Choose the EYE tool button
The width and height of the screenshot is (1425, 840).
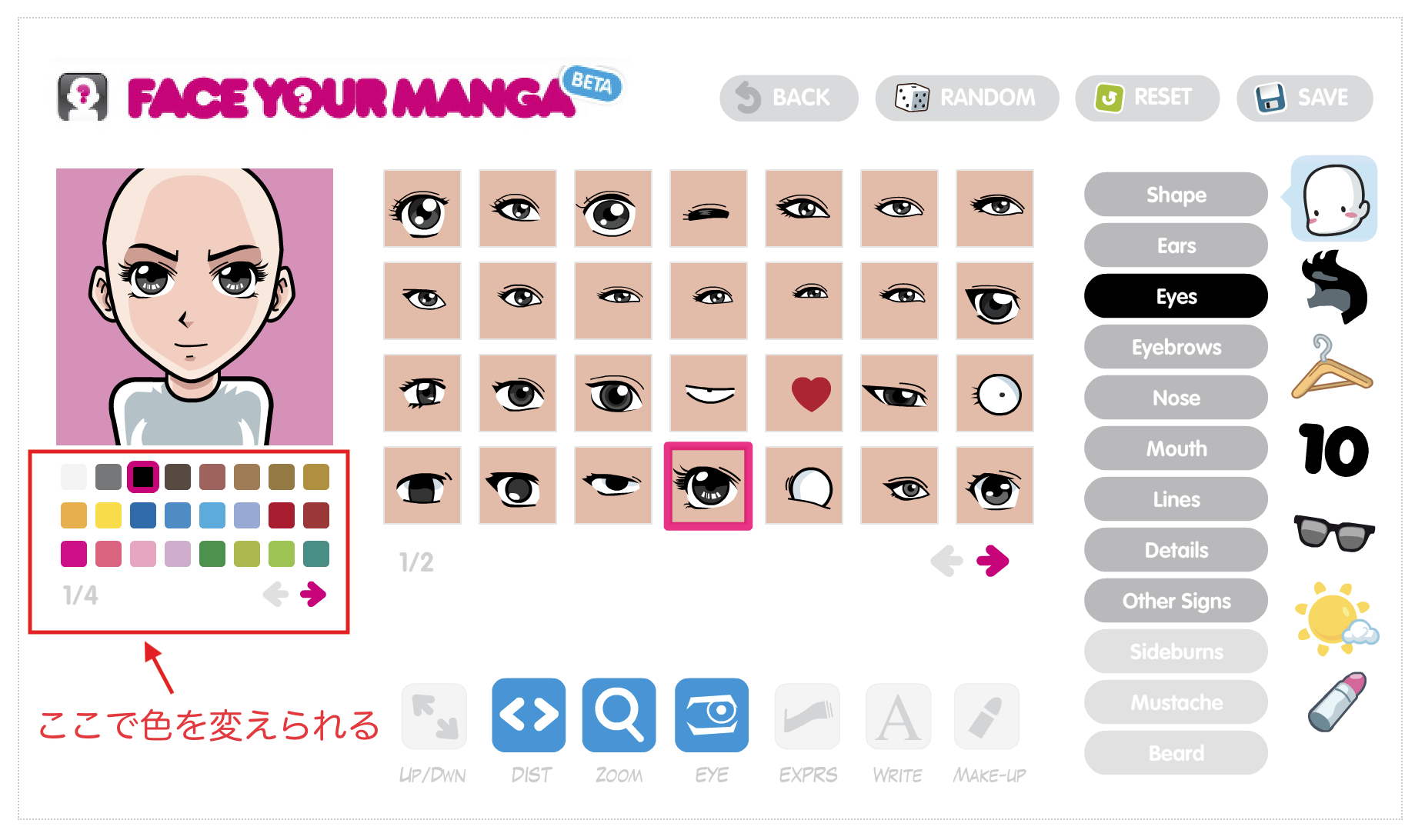[x=712, y=715]
